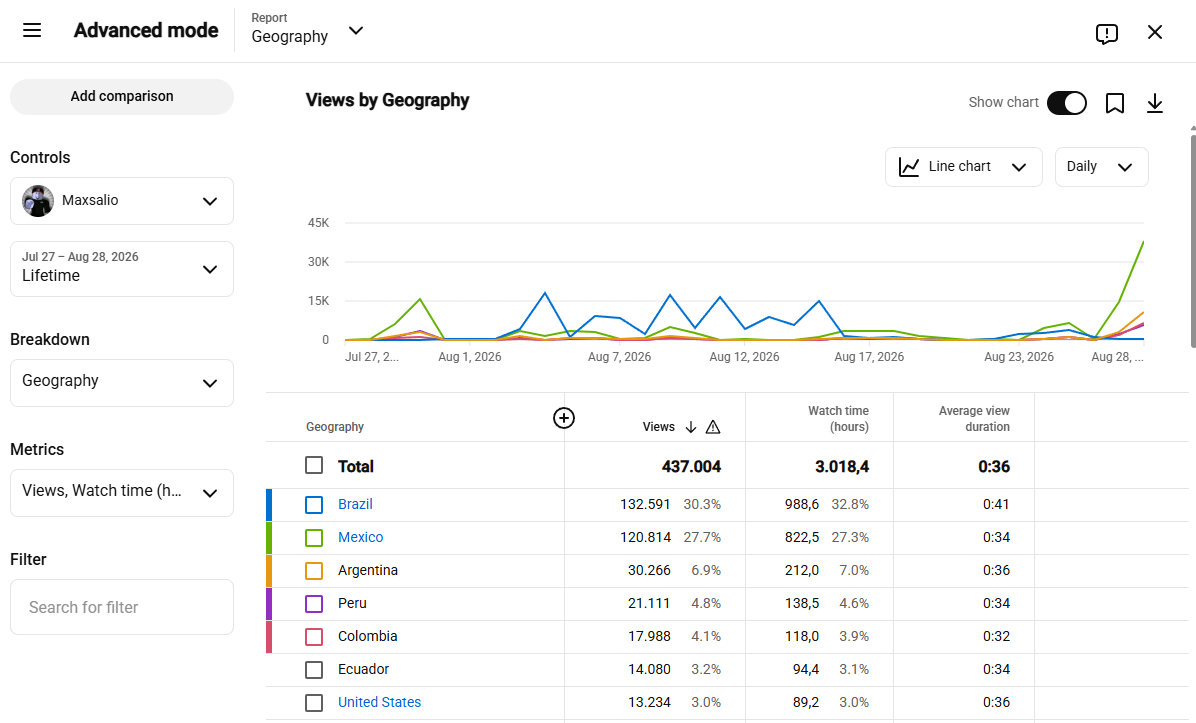Click the warning triangle beside Views

(x=712, y=427)
